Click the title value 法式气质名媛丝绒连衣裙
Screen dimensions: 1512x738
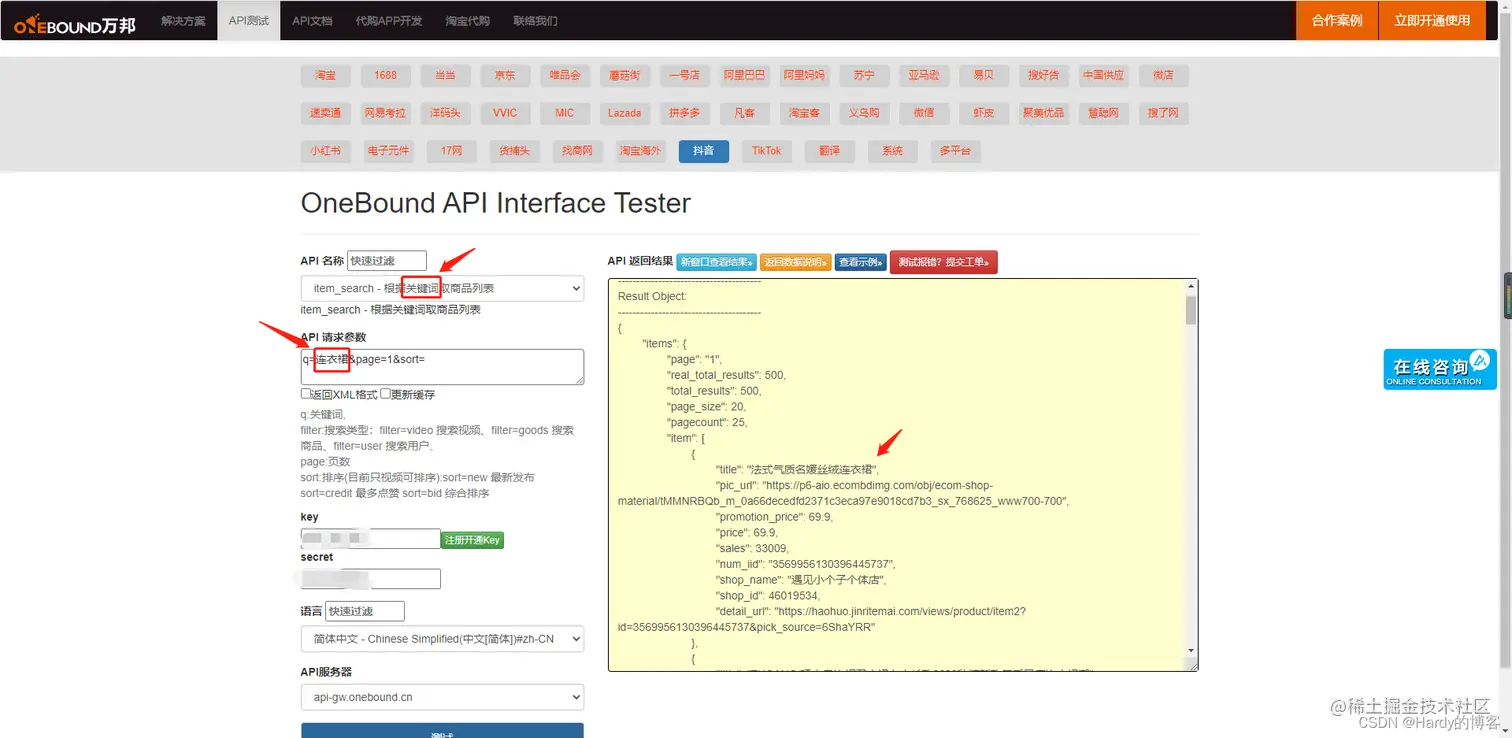point(812,470)
